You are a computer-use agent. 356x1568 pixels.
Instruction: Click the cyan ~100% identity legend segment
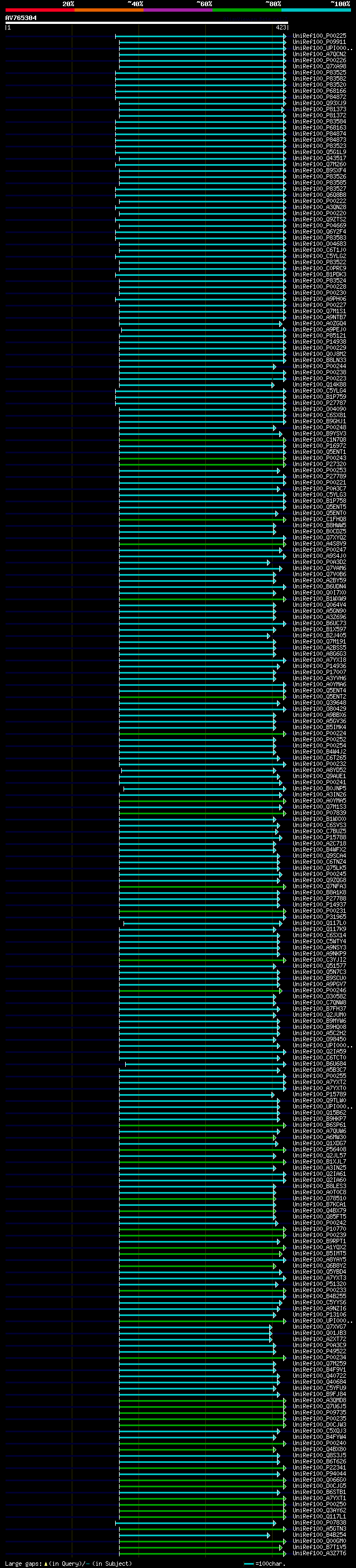(317, 10)
